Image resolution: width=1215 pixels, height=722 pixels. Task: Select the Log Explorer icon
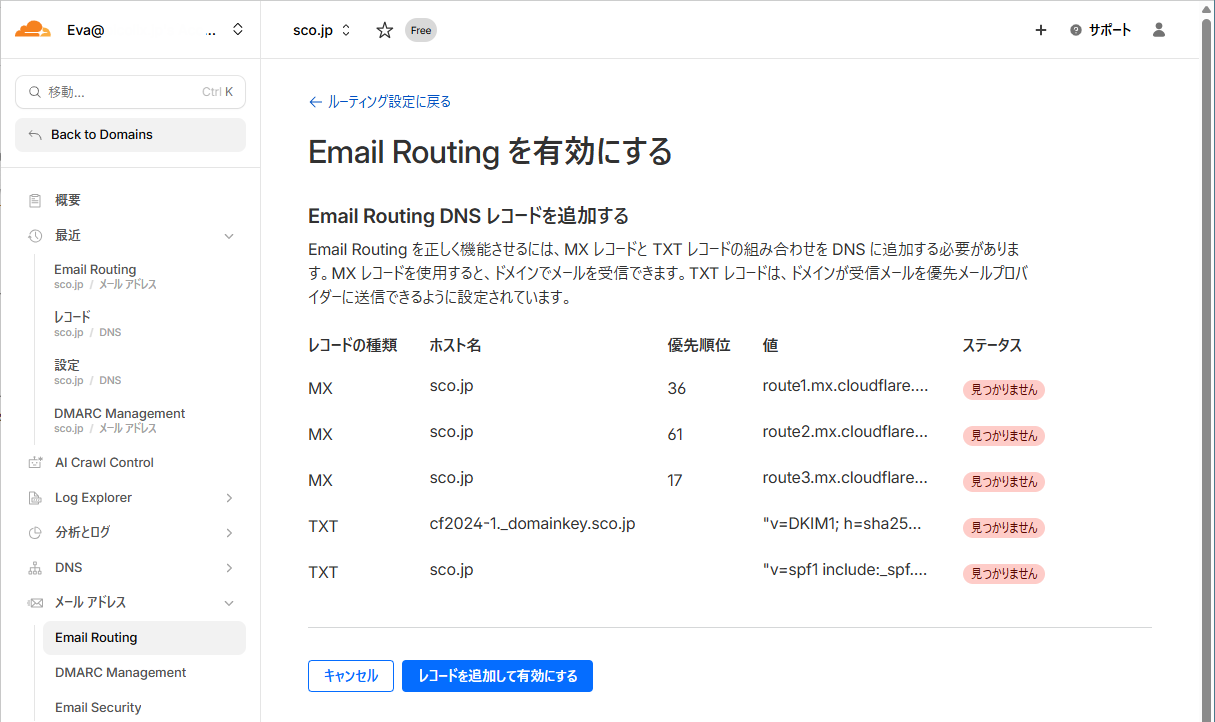(x=33, y=497)
